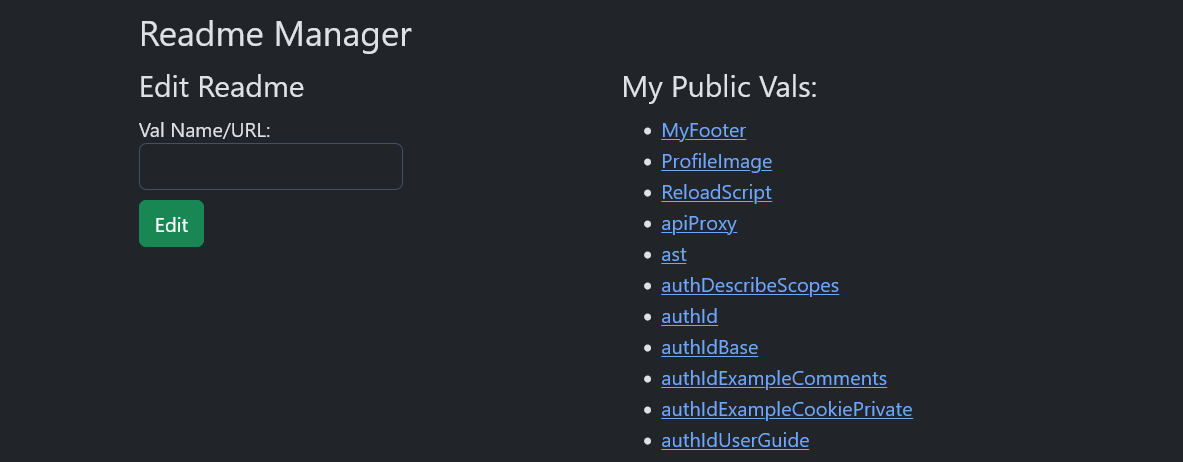Screen dimensions: 1183x462
Task: Select the ReloadScript link
Action: (x=716, y=192)
